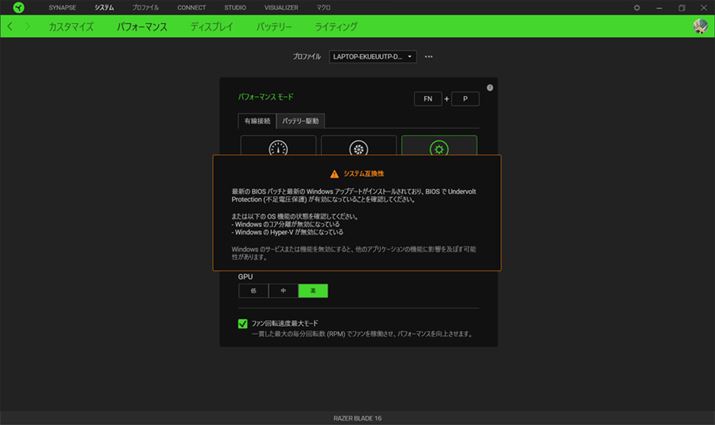Set GPU level to 高

point(313,291)
